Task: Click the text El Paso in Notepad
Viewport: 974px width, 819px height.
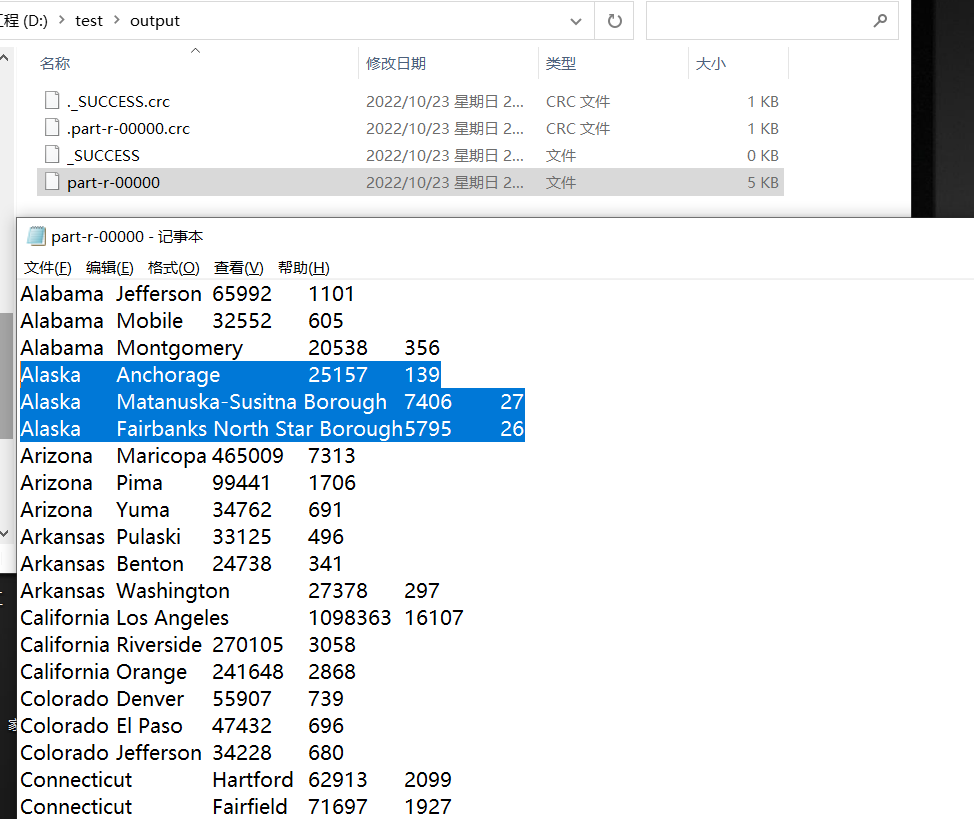Action: click(149, 726)
